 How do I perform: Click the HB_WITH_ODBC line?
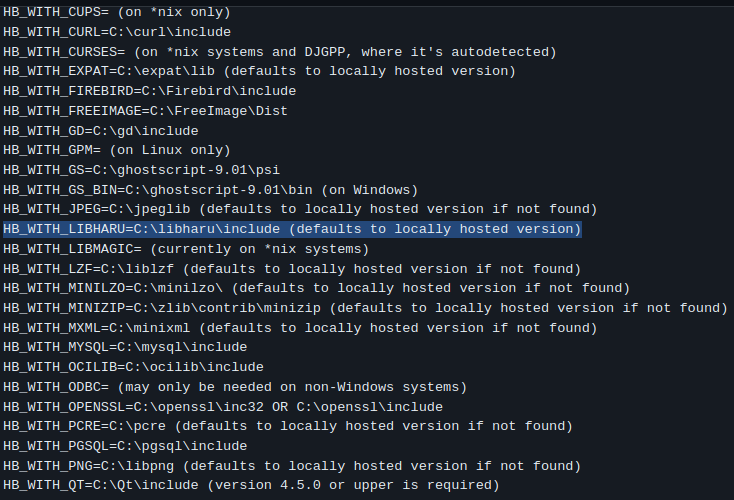point(235,387)
